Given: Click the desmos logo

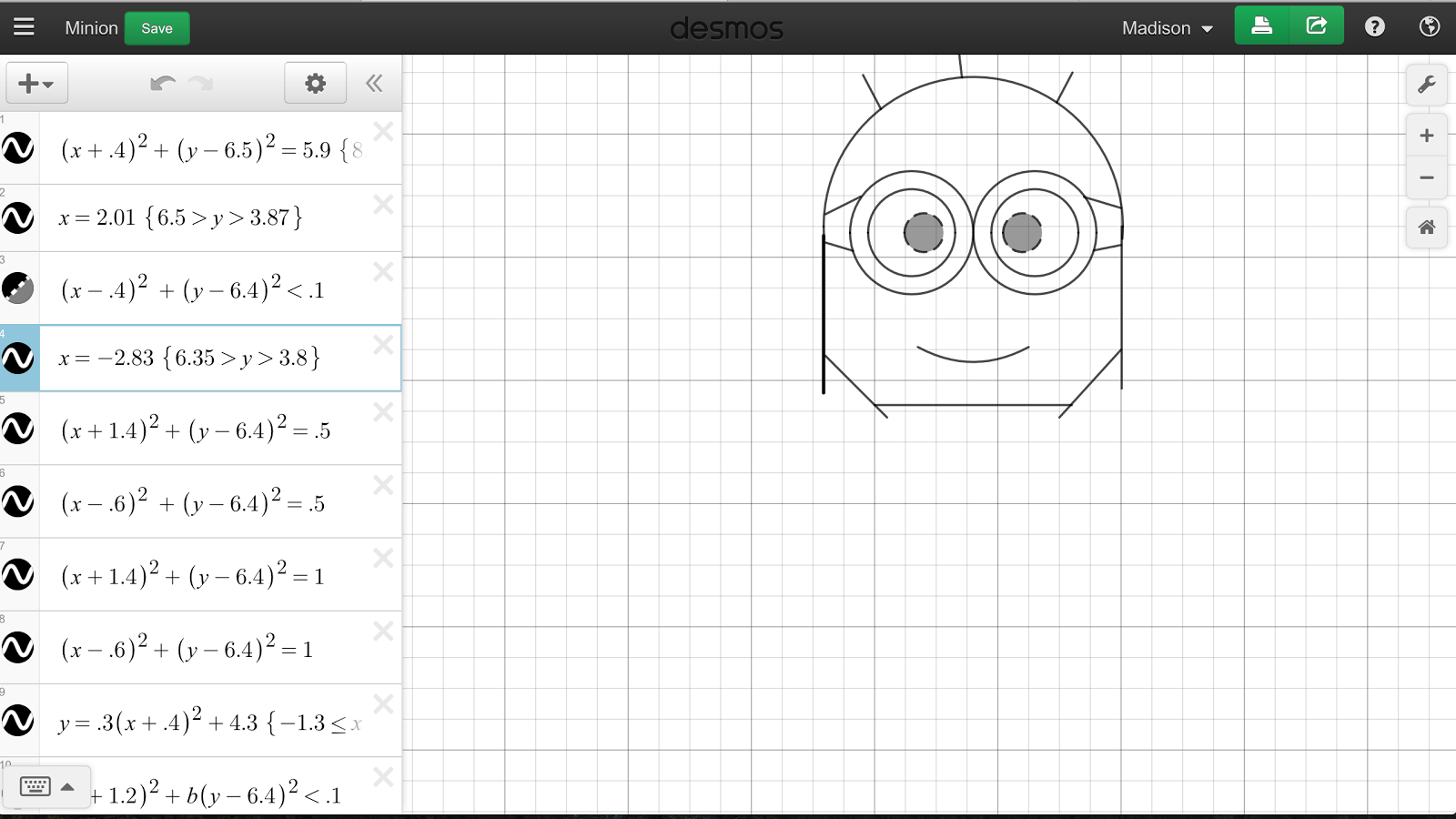Looking at the screenshot, I should (726, 28).
